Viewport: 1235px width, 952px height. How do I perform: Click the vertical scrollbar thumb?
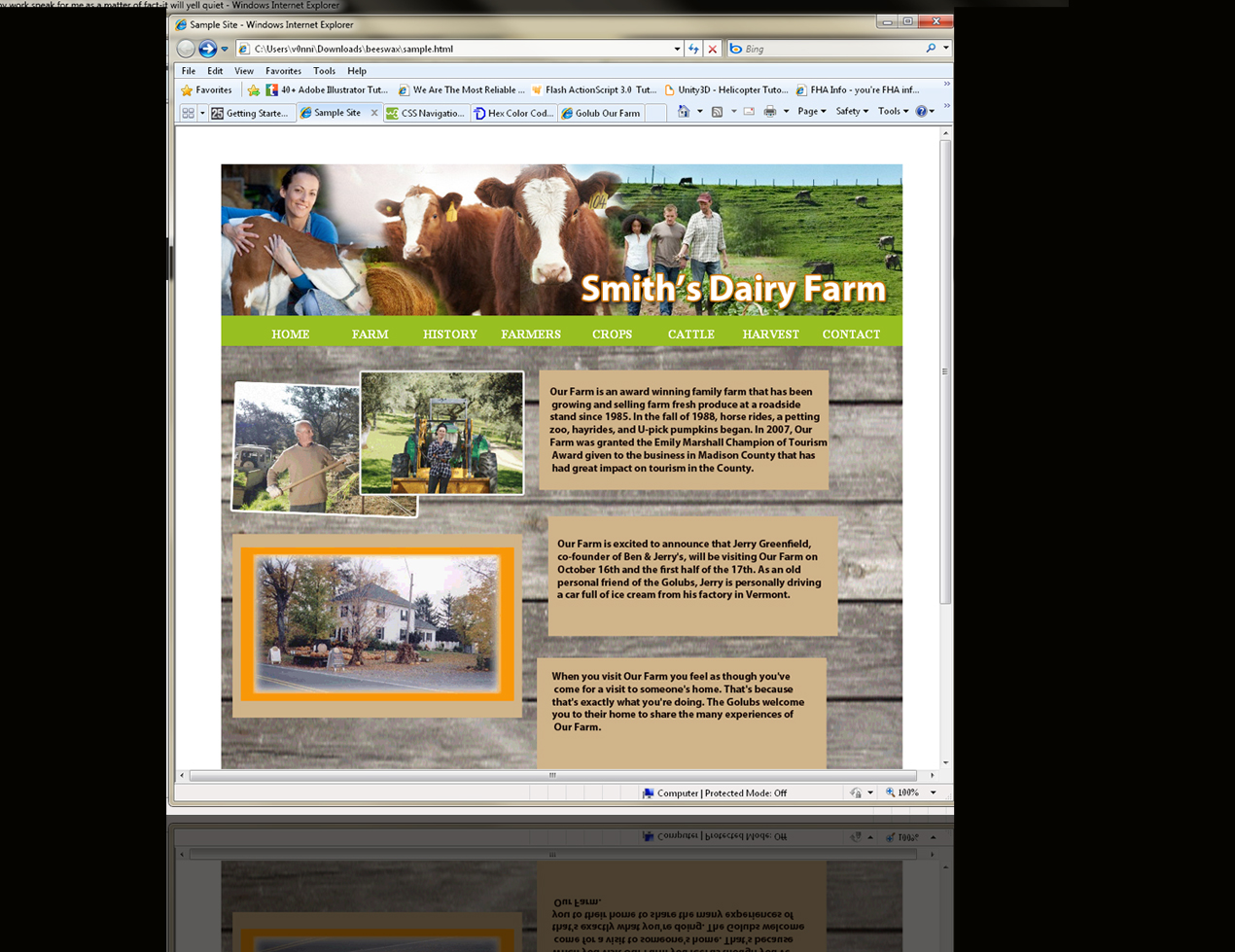pos(945,372)
